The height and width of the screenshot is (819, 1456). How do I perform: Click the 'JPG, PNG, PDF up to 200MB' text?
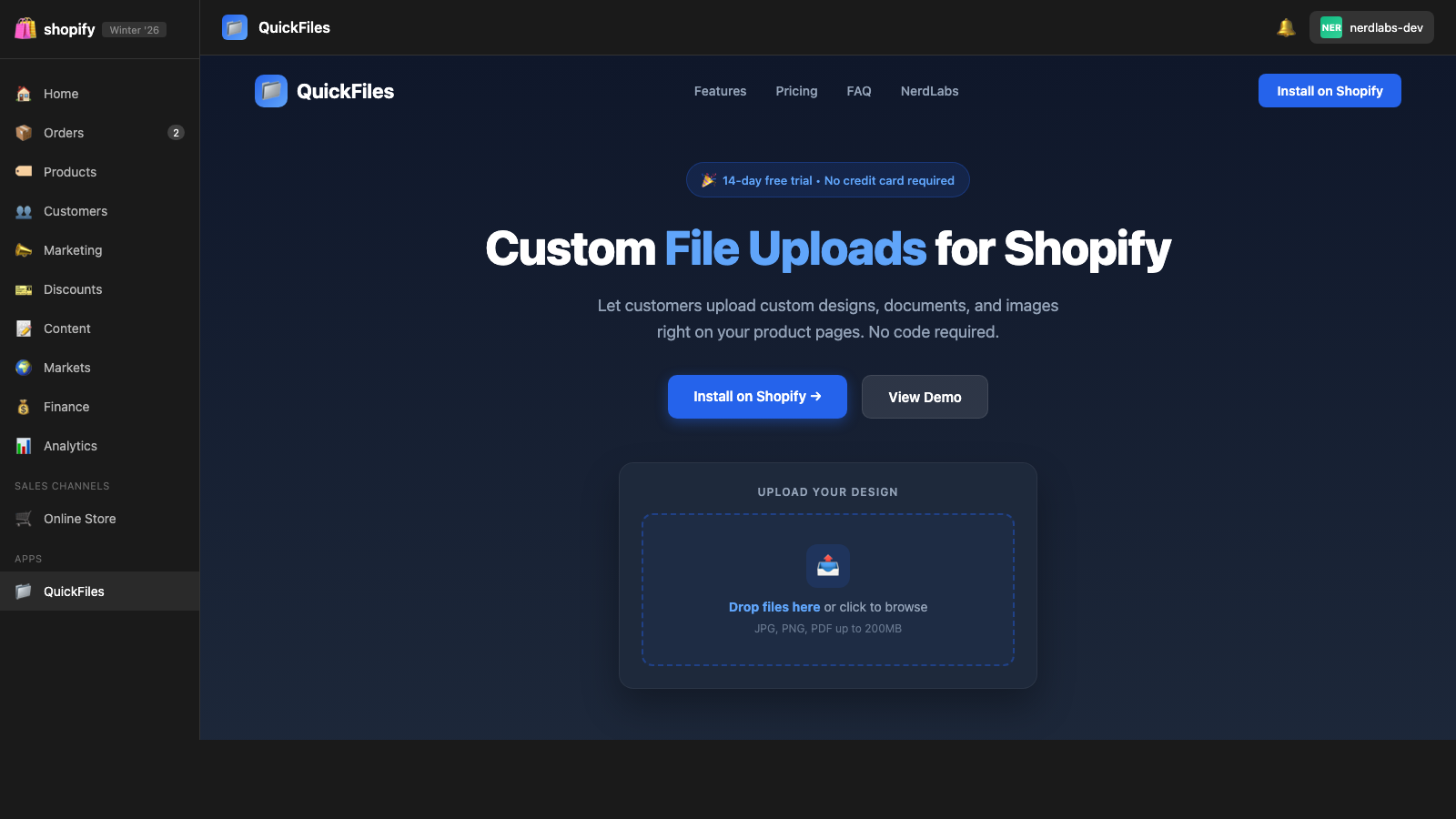pyautogui.click(x=828, y=629)
